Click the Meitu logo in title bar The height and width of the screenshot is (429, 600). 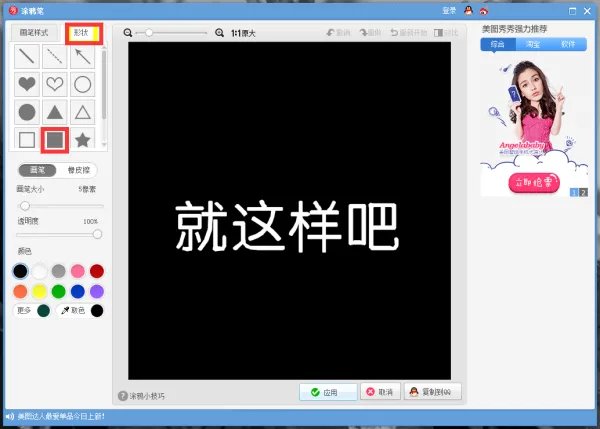click(x=13, y=10)
